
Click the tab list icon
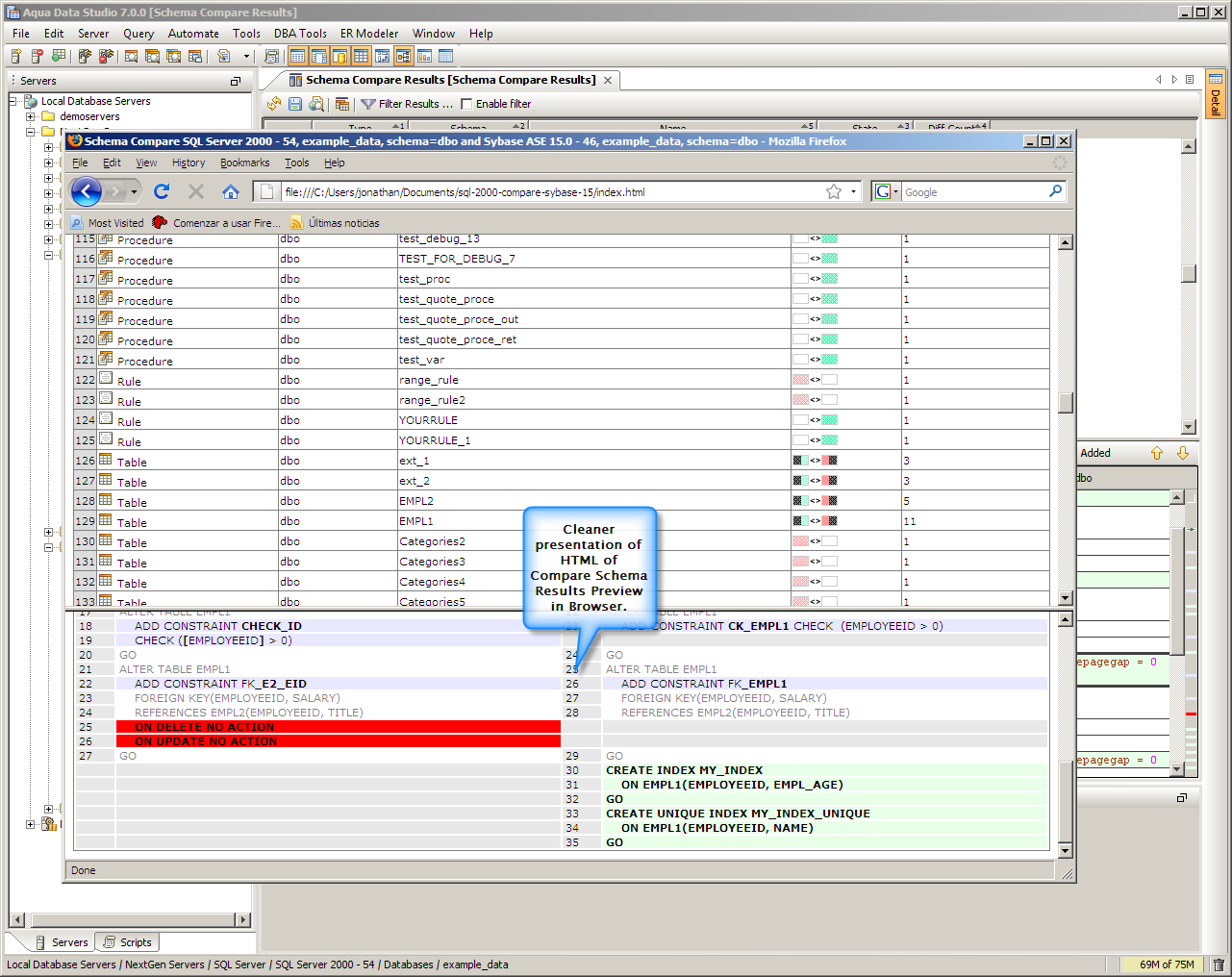click(x=1190, y=80)
